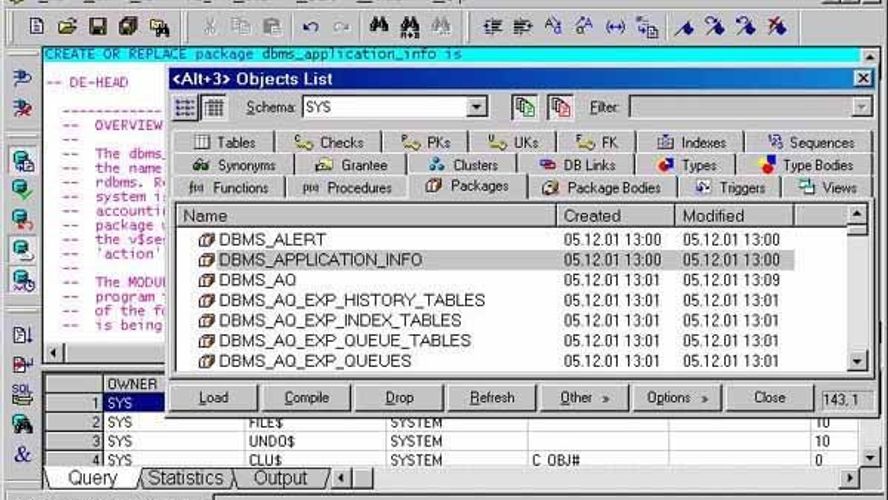Toggle the list view mode button
The width and height of the screenshot is (888, 500).
pyautogui.click(x=186, y=108)
